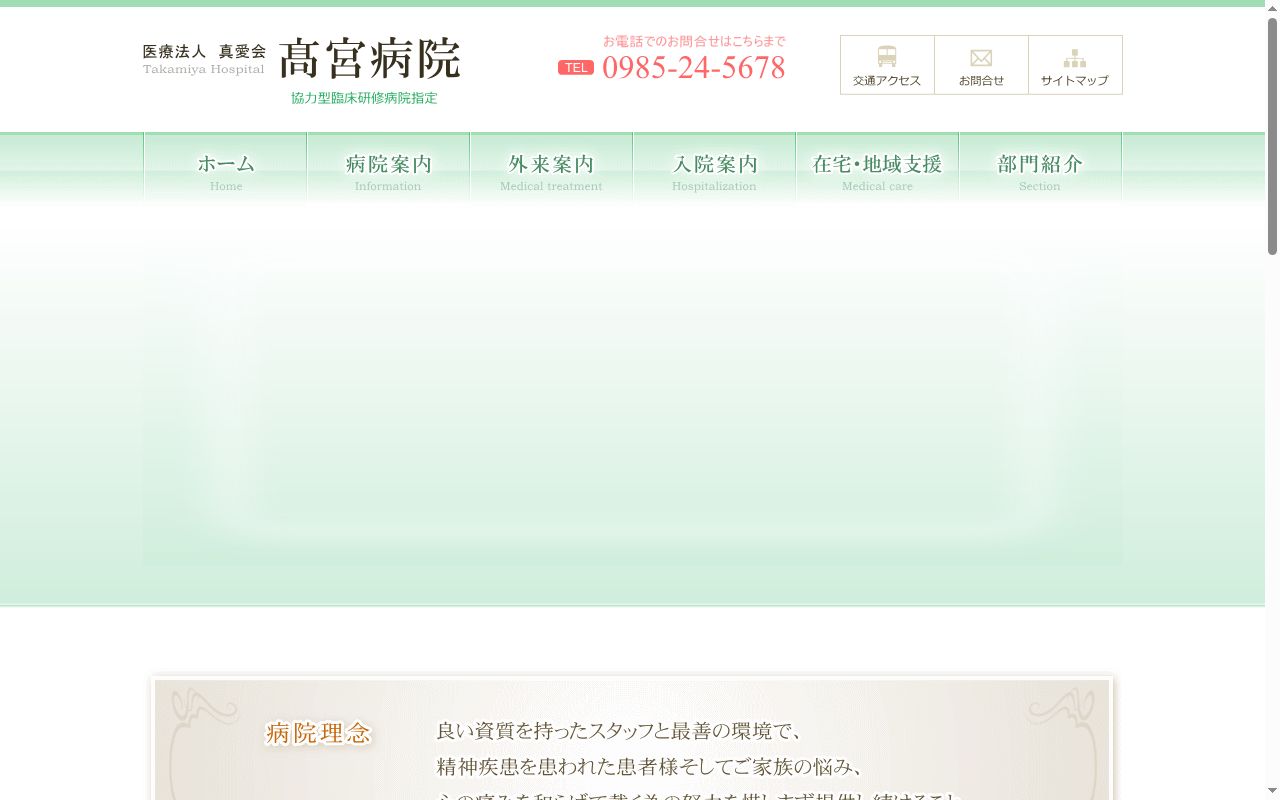Screen dimensions: 1280x800
Task: Click the お電話でのお問合せはこちらまで text
Action: [694, 41]
